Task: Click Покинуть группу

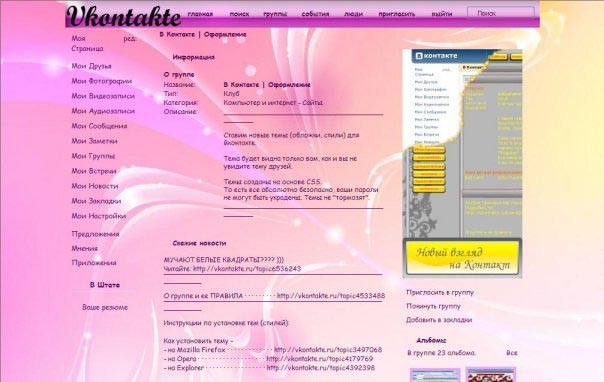Action: coord(433,307)
